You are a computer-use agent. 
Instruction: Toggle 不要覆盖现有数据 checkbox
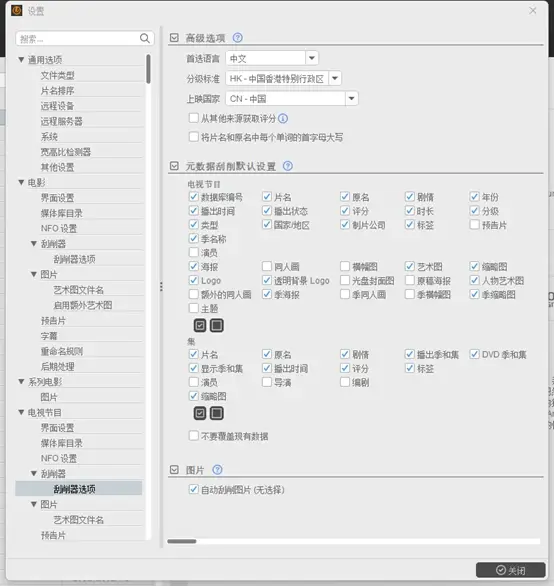194,436
